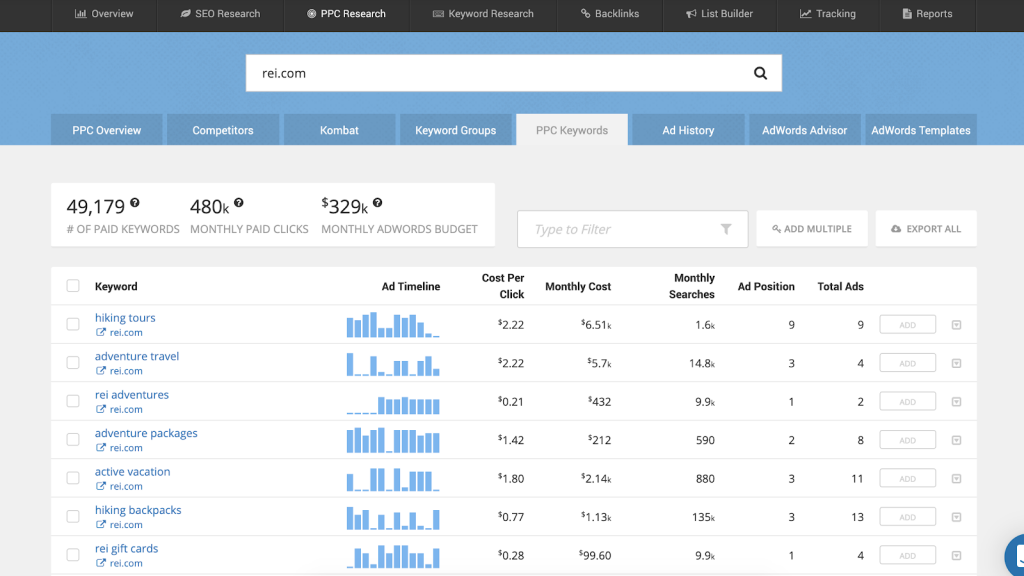
Task: Open help icon next to 49,179 paid keywords
Action: [x=135, y=203]
